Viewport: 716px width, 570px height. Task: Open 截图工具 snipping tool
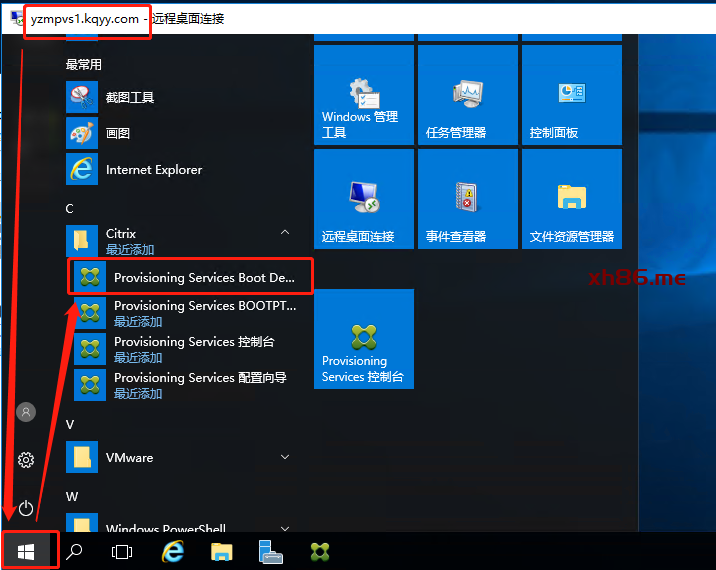pos(130,97)
